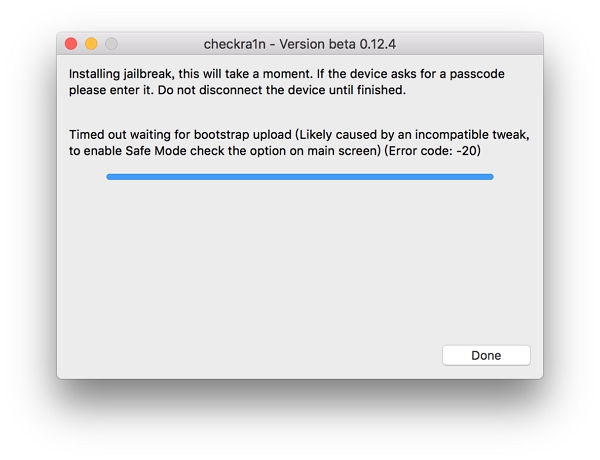Click the word 'passcode' in instructions

[477, 73]
